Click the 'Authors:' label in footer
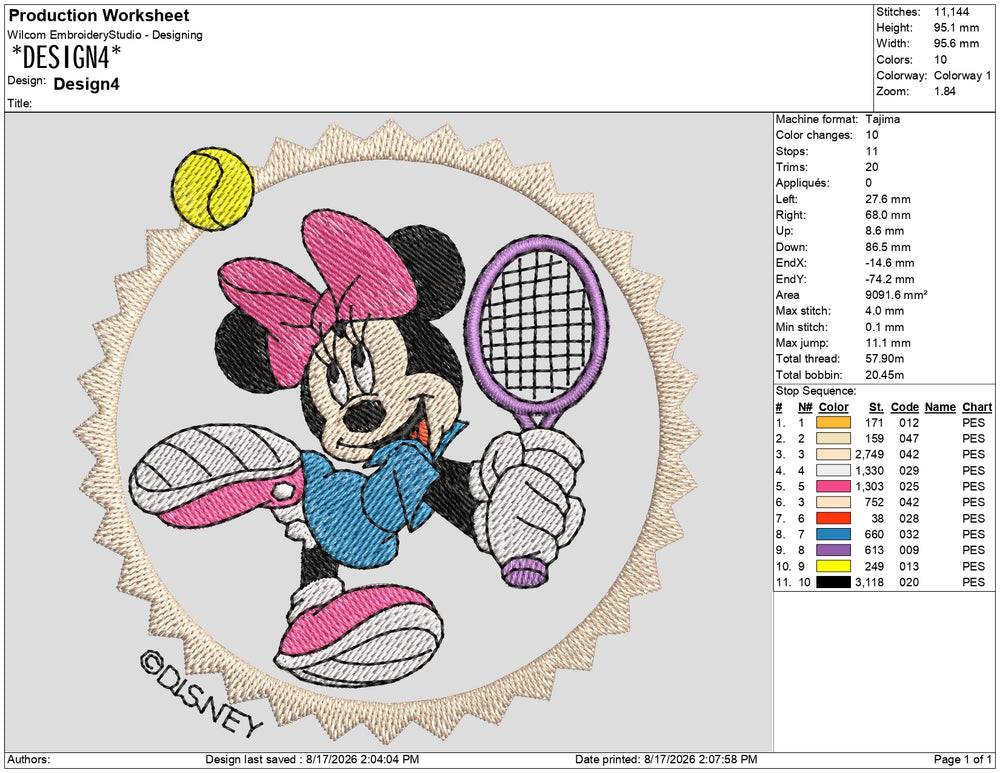The width and height of the screenshot is (1000, 773). 29,759
